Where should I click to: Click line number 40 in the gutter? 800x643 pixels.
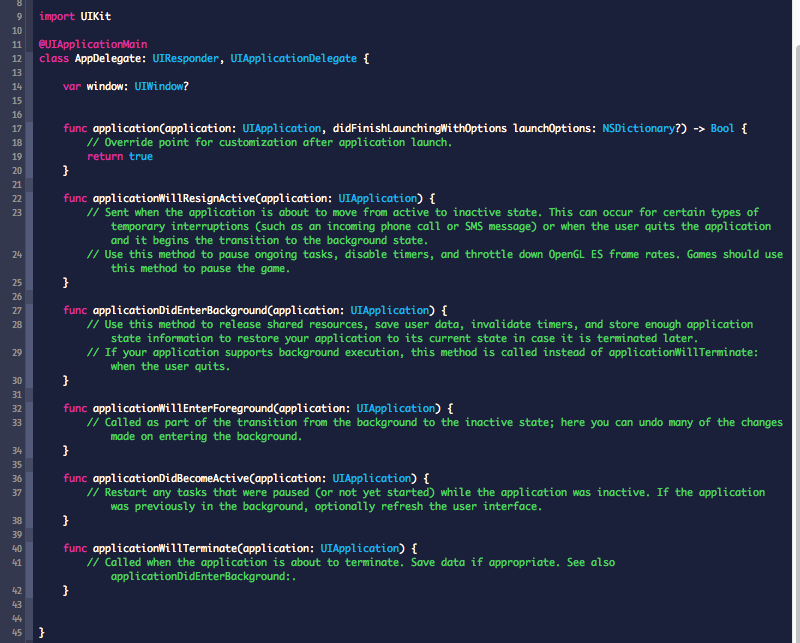pos(17,549)
